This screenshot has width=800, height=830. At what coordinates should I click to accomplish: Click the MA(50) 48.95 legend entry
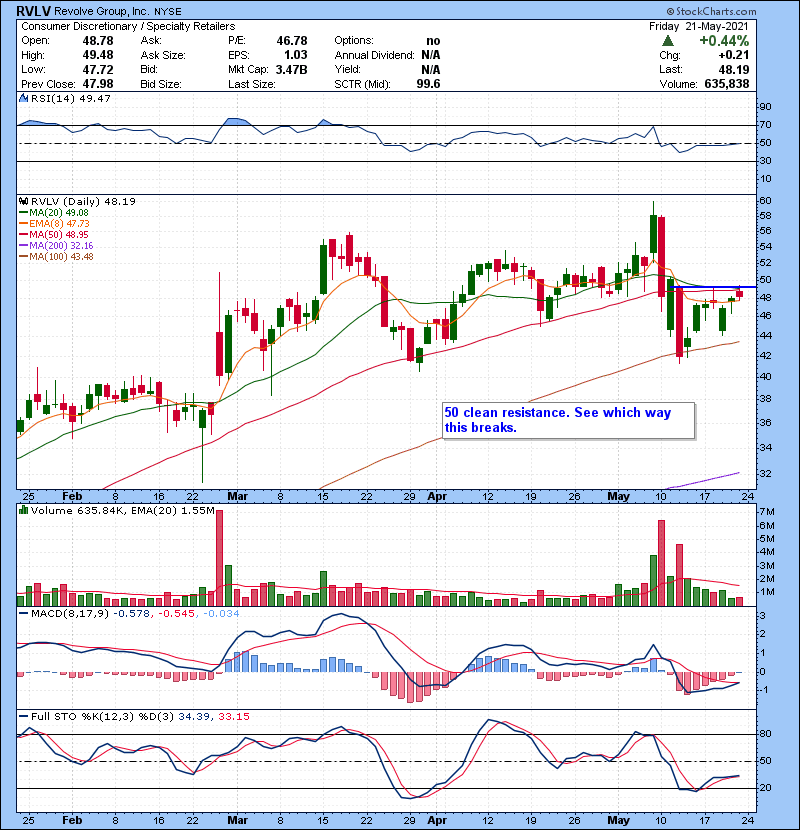(x=54, y=234)
